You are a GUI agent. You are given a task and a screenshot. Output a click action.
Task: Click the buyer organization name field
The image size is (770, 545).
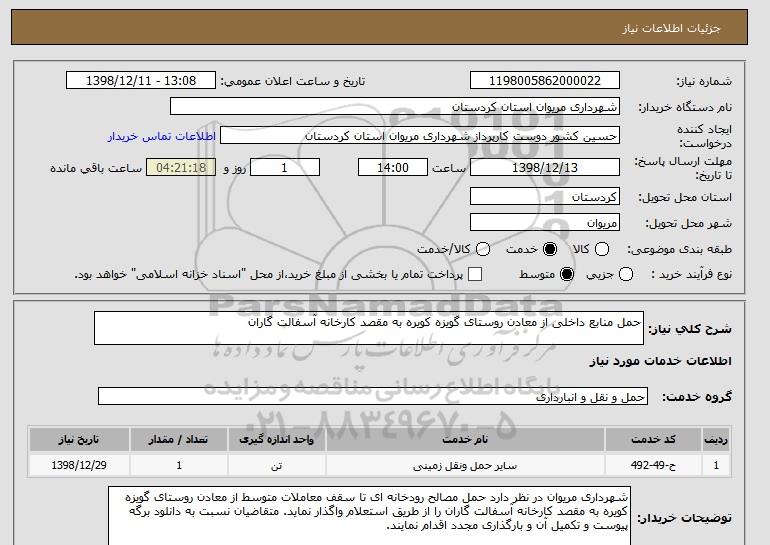[x=395, y=107]
